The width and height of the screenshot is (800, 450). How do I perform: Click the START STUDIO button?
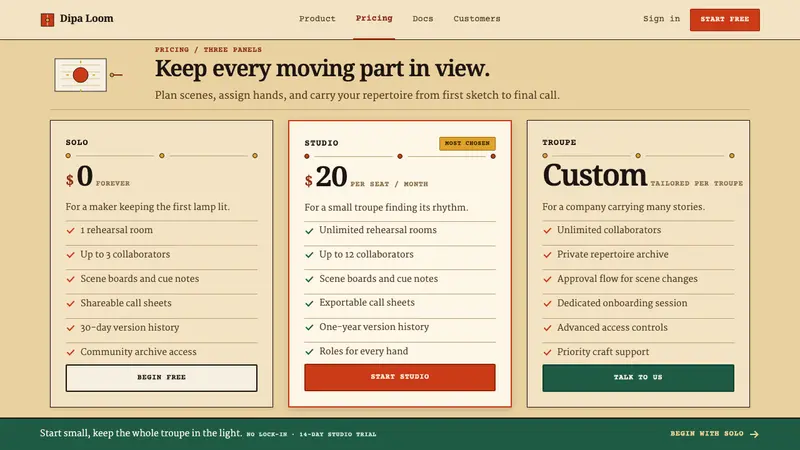[399, 377]
